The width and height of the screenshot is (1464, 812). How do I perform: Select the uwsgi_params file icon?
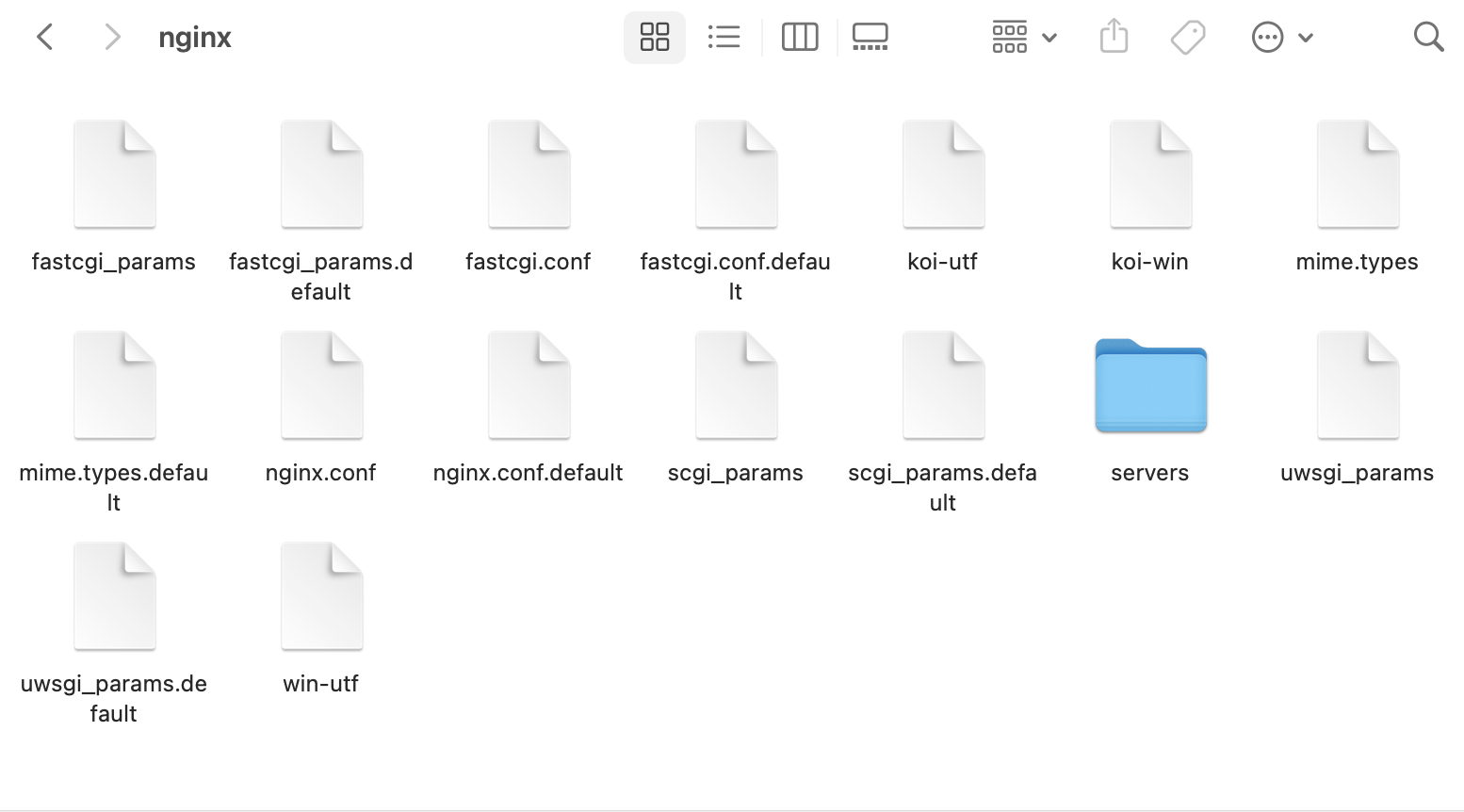coord(1358,385)
